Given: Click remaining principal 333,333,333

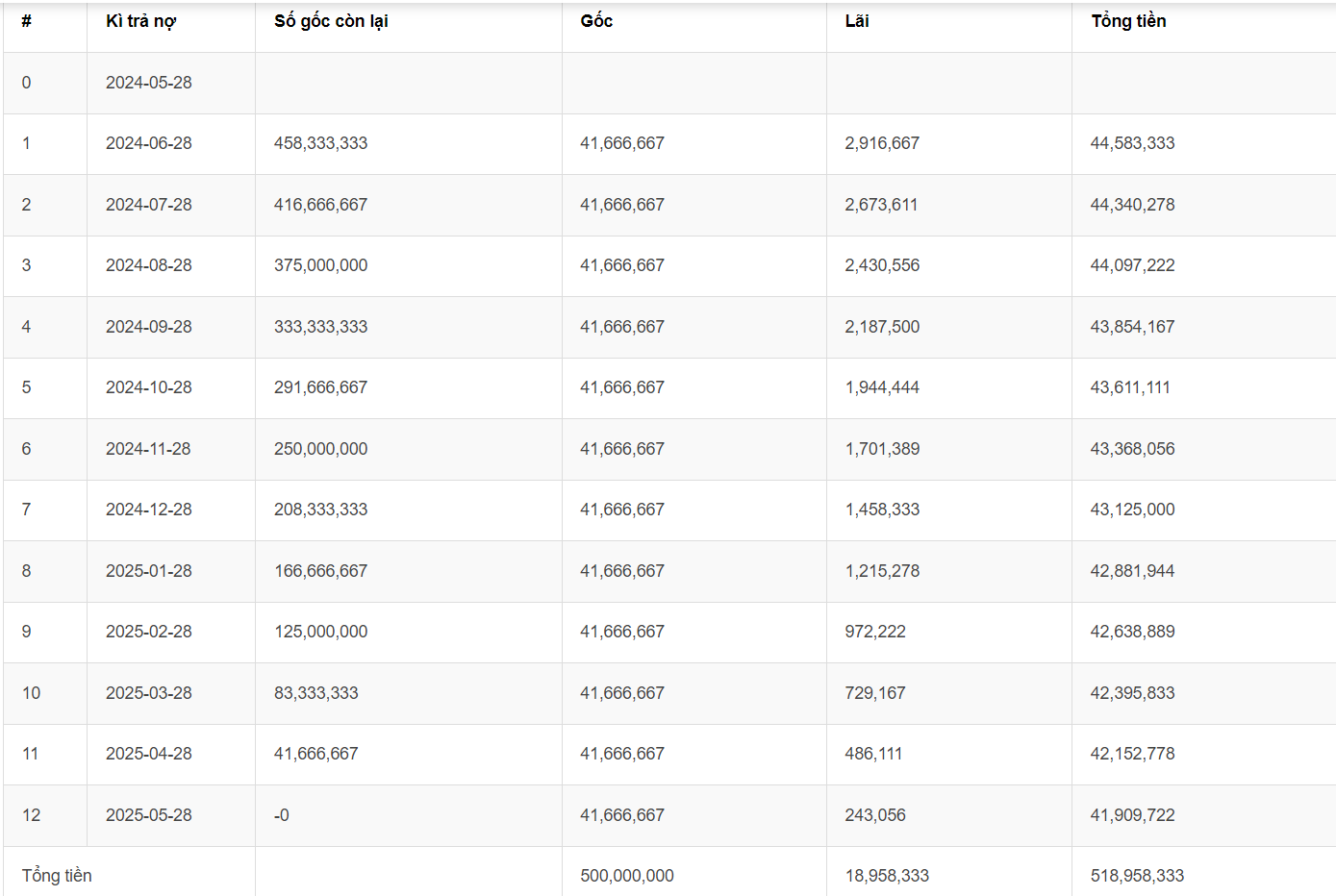Looking at the screenshot, I should pos(321,327).
